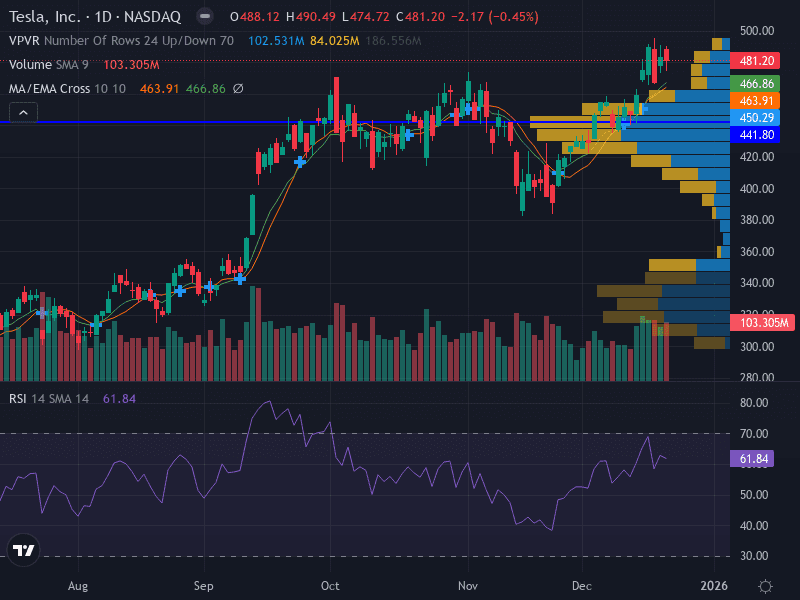Screen dimensions: 800x600
Task: Open chart settings gear icon
Action: coord(765,586)
